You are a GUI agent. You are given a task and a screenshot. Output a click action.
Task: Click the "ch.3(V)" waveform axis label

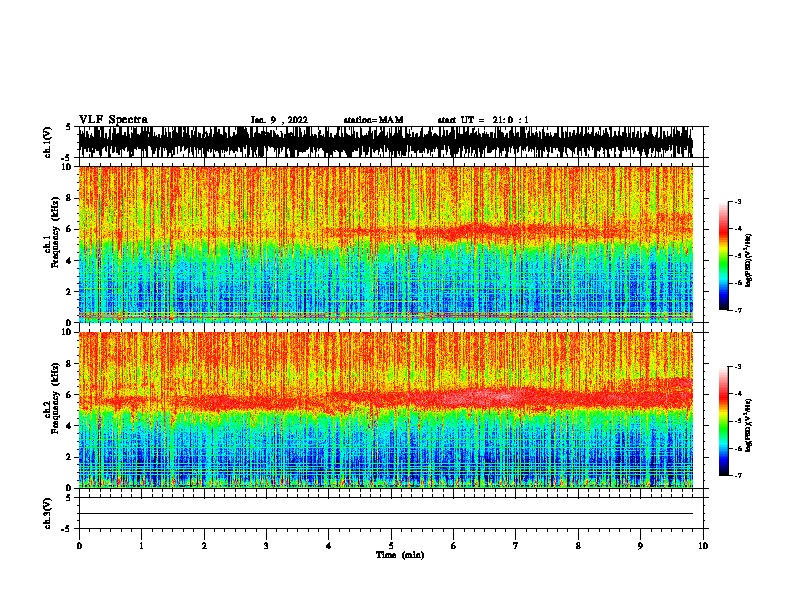tap(48, 513)
